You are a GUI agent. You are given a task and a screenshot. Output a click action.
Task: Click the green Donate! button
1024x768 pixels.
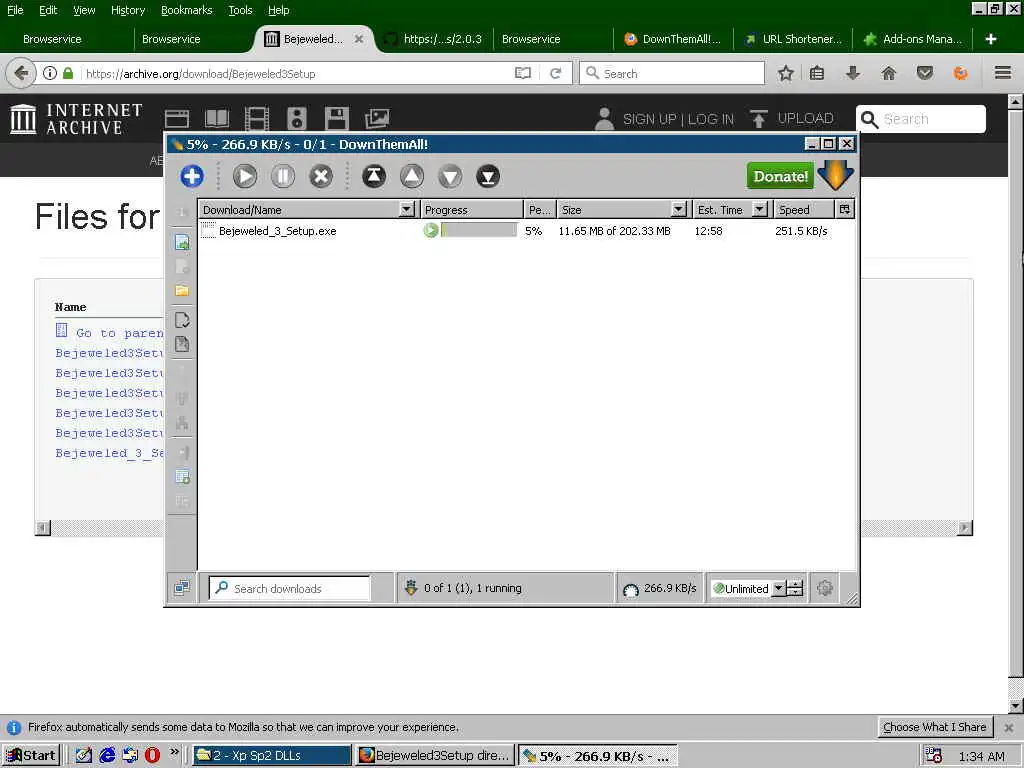click(780, 176)
